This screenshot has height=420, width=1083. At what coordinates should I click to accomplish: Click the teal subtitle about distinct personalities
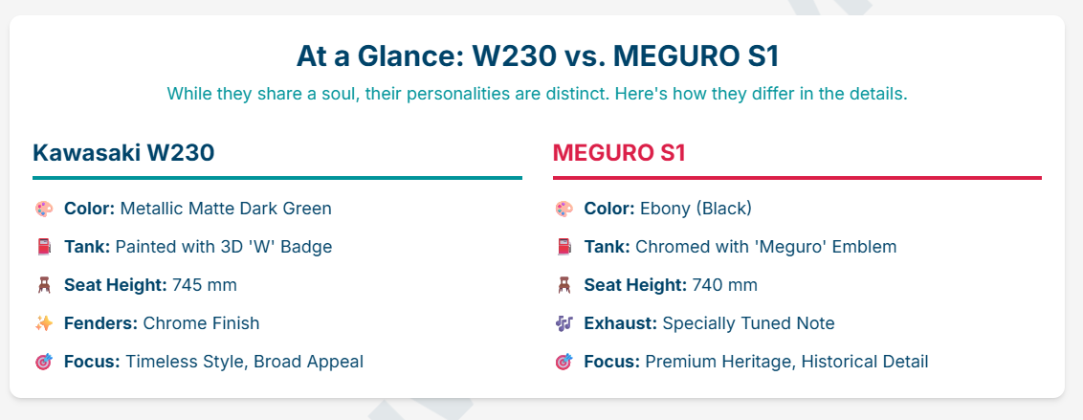[x=537, y=94]
